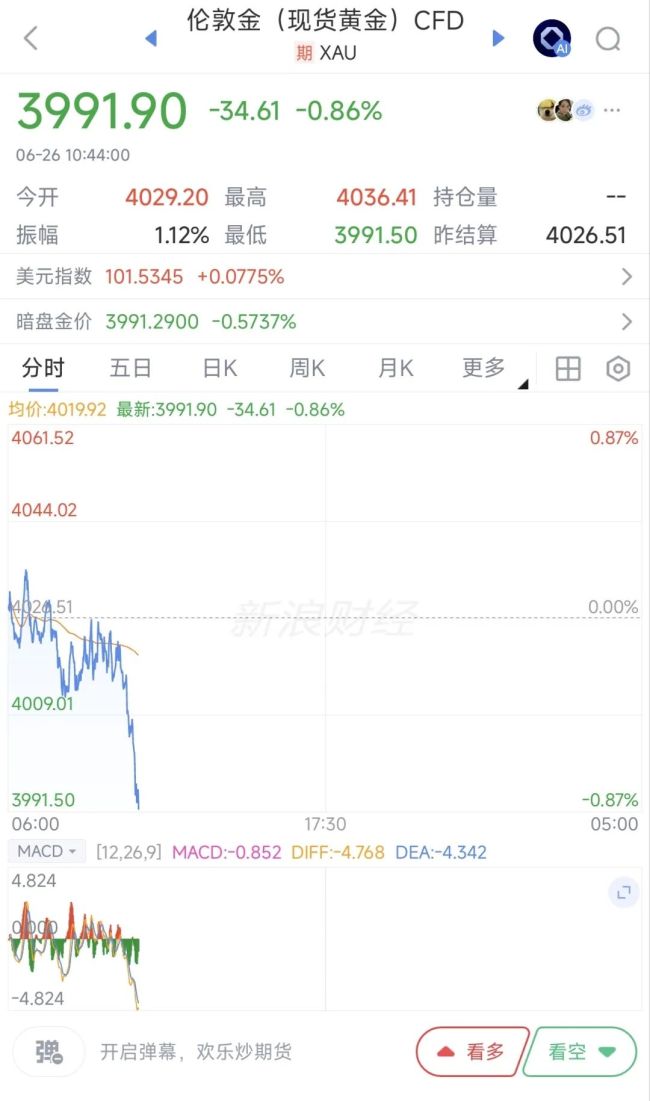This screenshot has height=1101, width=650.
Task: Toggle the 弹 bullet comments button
Action: [x=49, y=1051]
